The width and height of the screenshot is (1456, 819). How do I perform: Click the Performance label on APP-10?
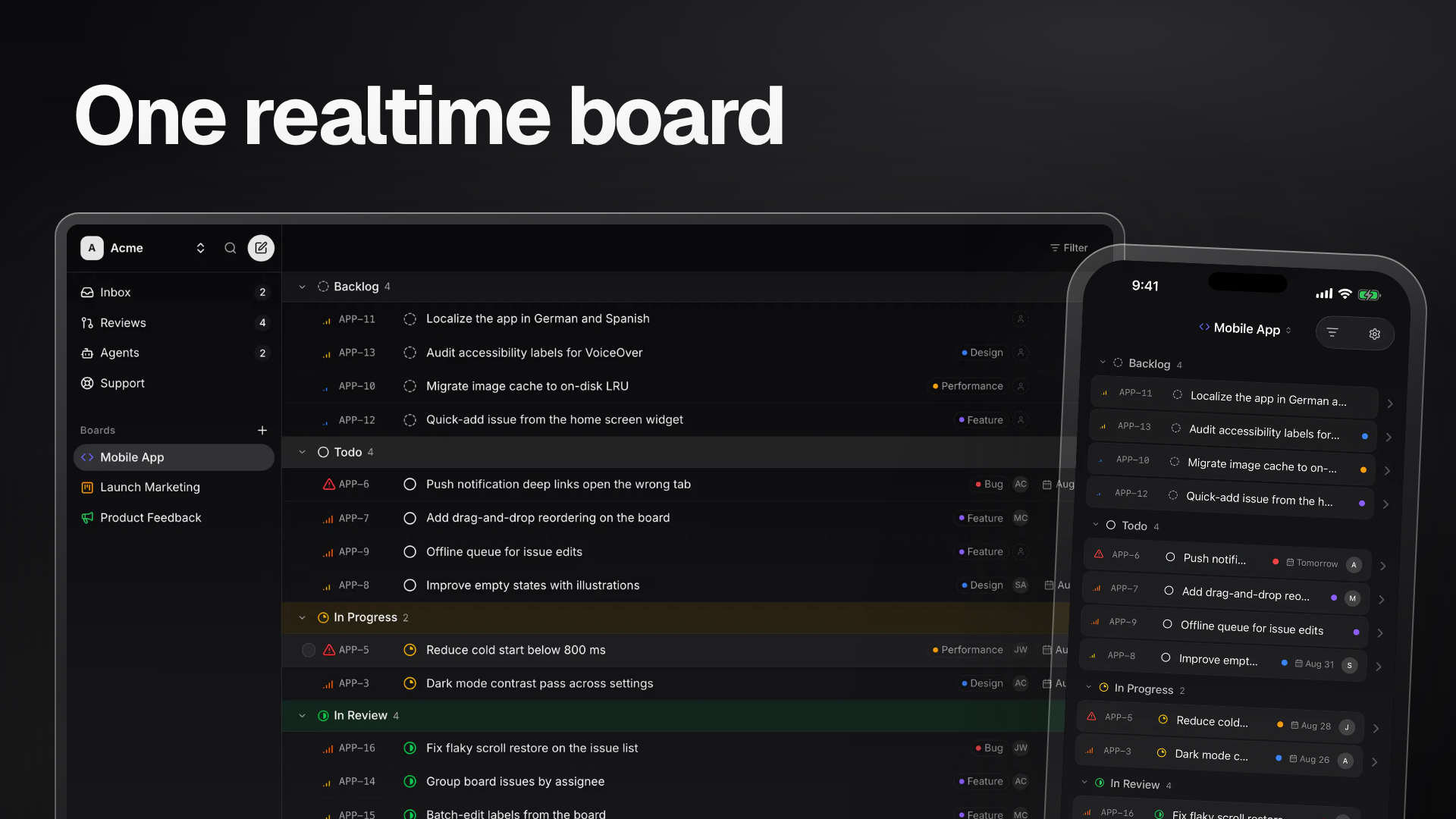click(968, 386)
